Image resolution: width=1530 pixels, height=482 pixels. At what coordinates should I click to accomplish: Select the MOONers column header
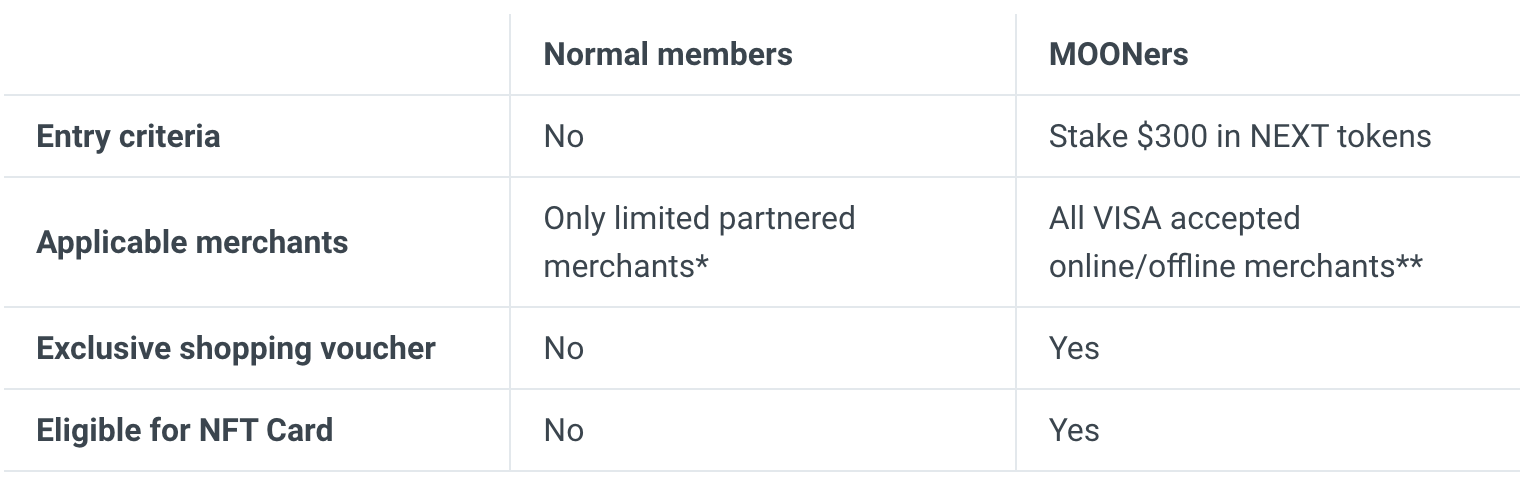pyautogui.click(x=1118, y=54)
